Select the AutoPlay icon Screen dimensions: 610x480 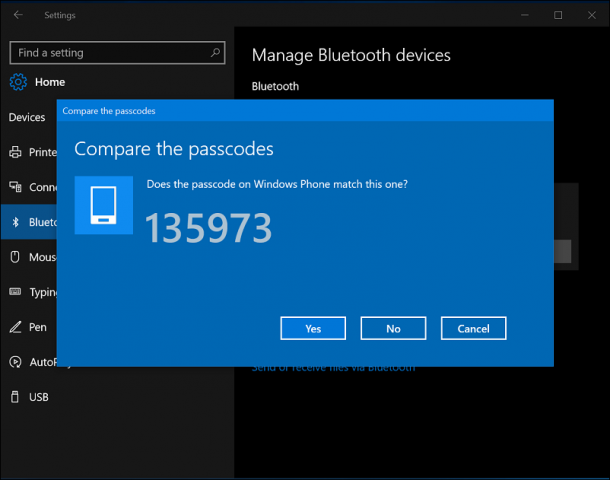pos(15,362)
